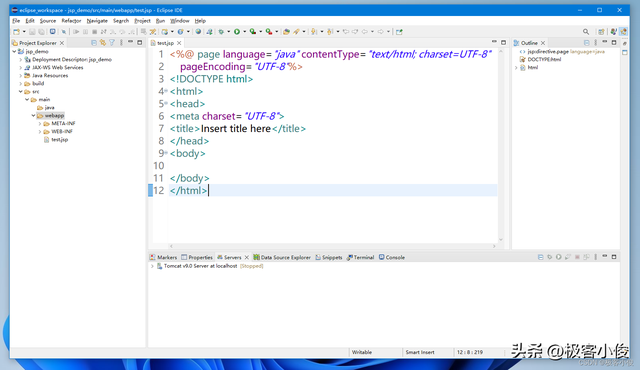This screenshot has width=640, height=370.
Task: Maximize the Project Explorer view
Action: [140, 42]
